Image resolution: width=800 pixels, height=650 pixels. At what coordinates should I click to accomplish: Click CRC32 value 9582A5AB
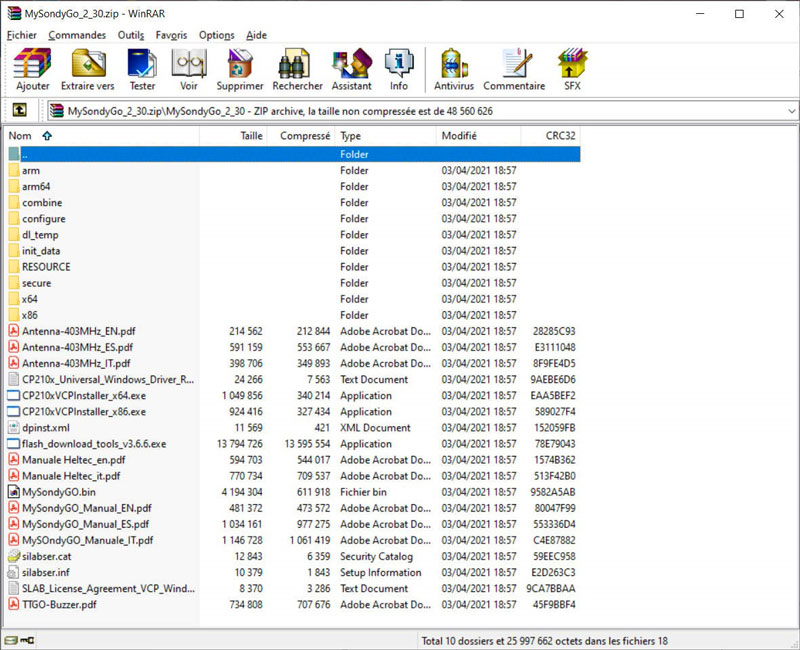(x=553, y=492)
